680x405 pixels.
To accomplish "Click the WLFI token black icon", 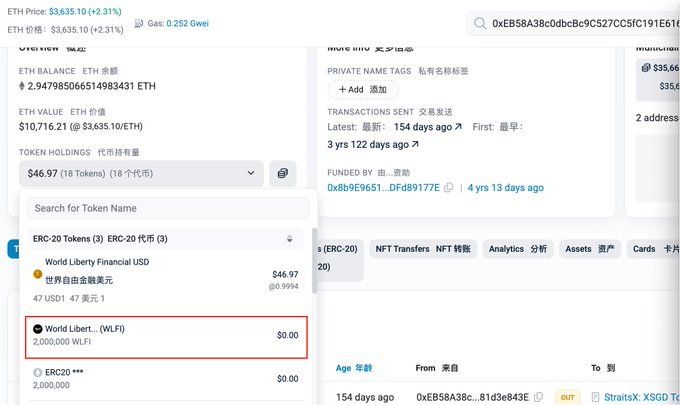I will click(x=38, y=329).
